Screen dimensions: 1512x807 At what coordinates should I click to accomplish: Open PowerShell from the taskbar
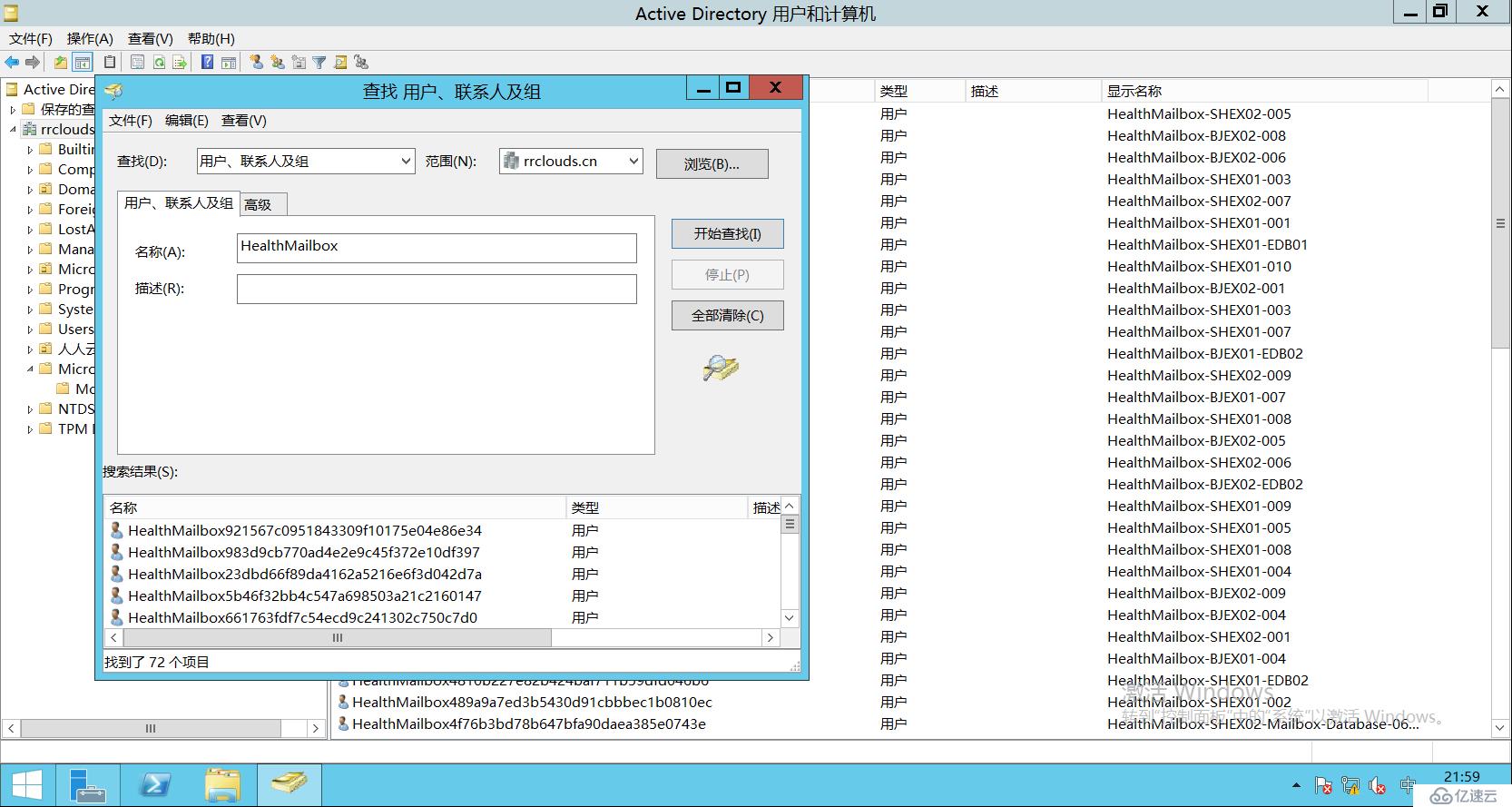pos(154,785)
